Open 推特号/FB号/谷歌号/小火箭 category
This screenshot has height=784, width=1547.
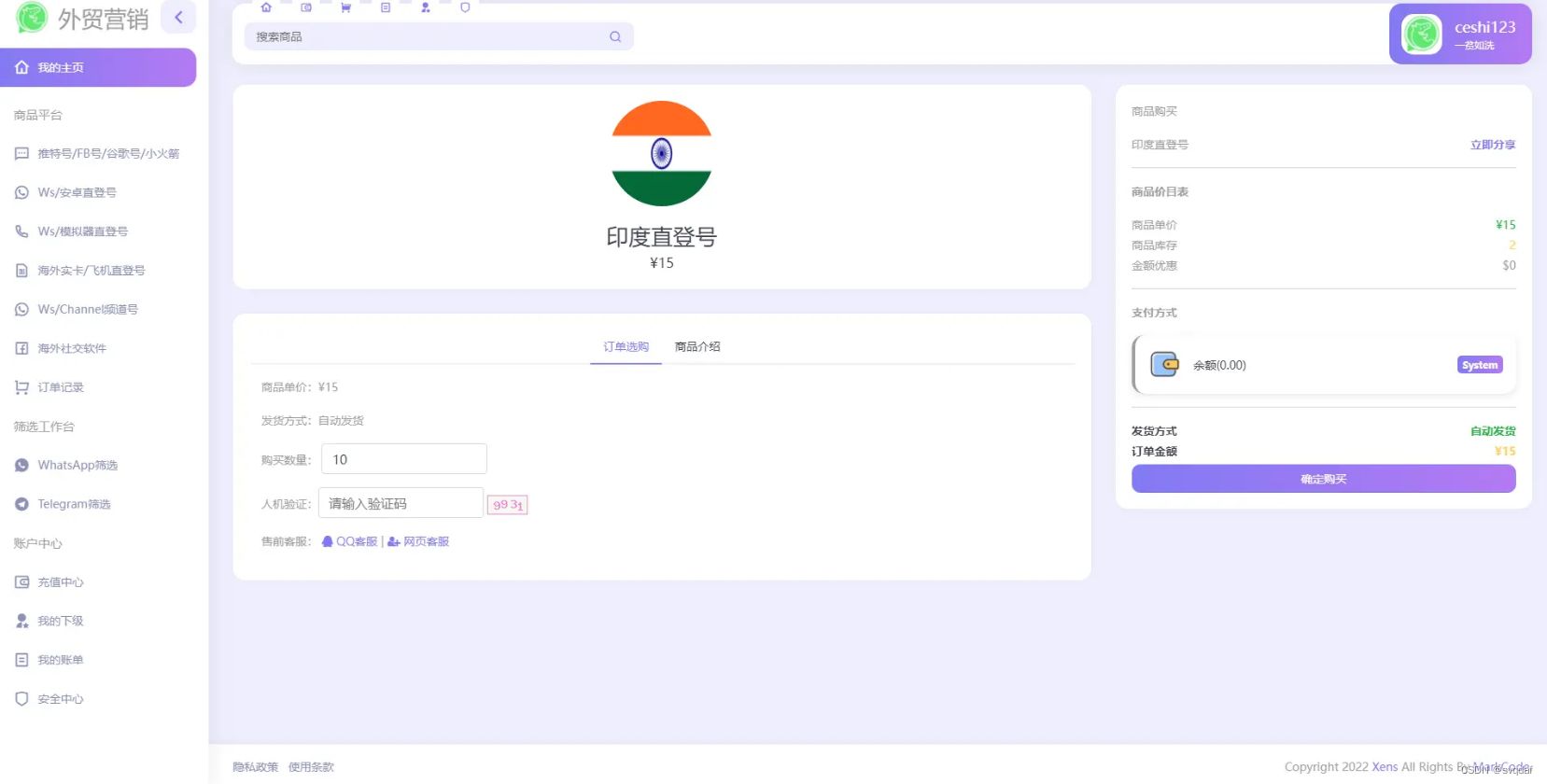[98, 153]
